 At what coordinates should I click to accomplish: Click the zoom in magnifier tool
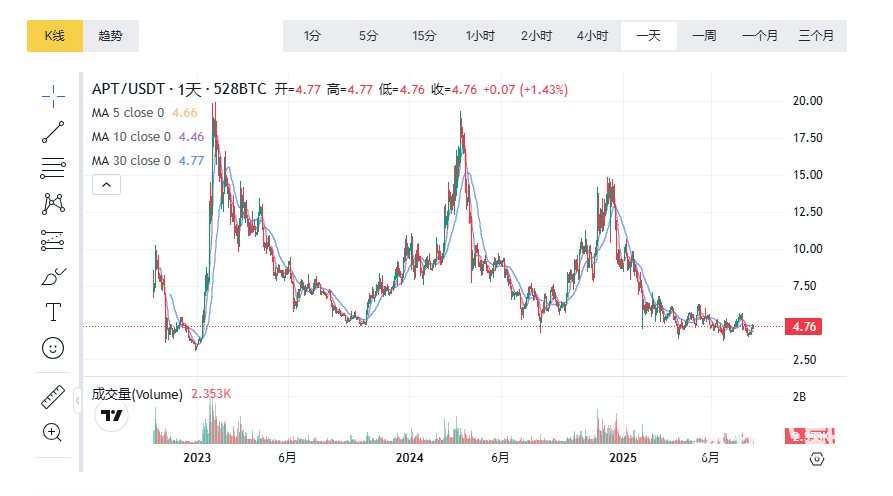click(53, 432)
